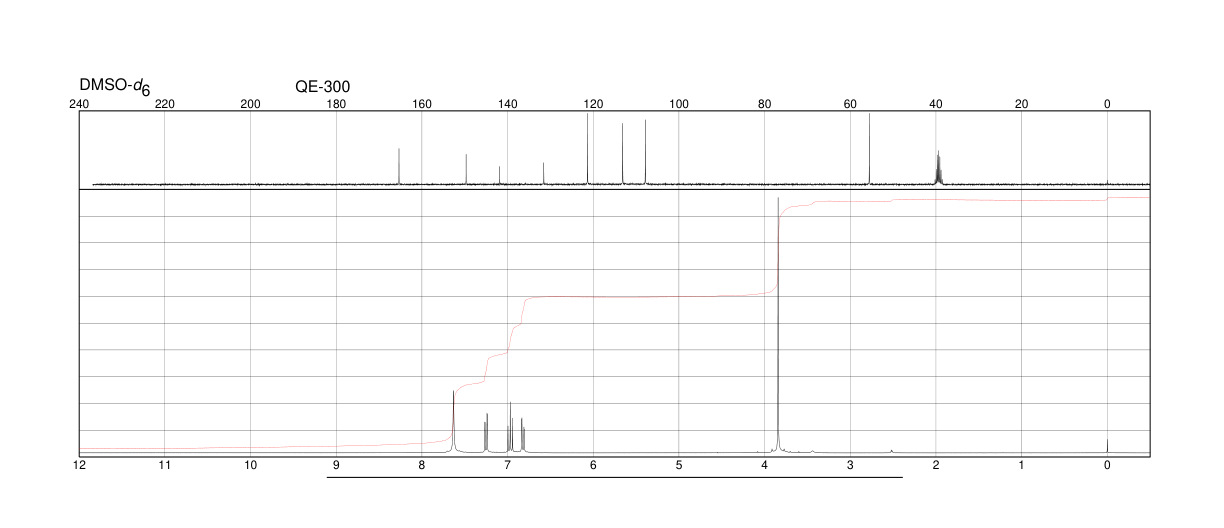The image size is (1224, 528).
Task: Select the 40 tick on carbon axis
Action: click(936, 104)
